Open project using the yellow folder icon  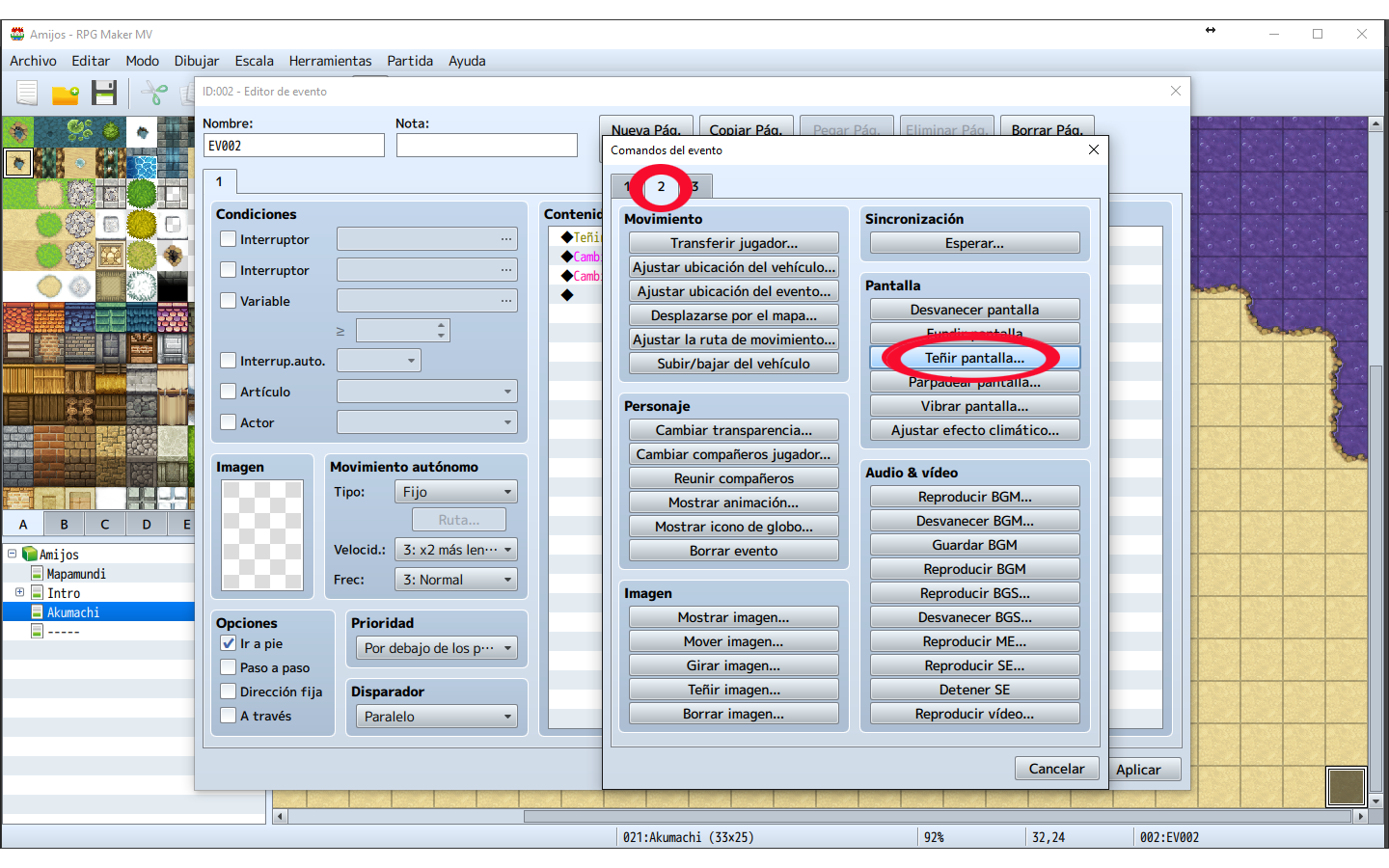click(x=66, y=95)
